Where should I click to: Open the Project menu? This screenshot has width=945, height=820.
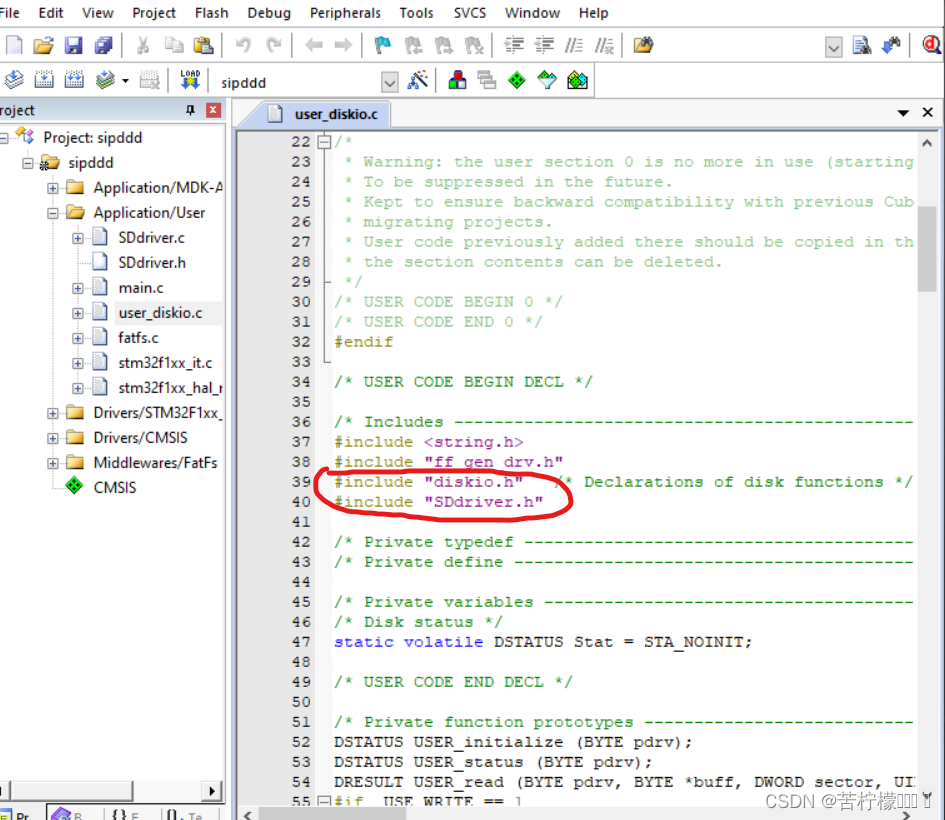point(154,13)
